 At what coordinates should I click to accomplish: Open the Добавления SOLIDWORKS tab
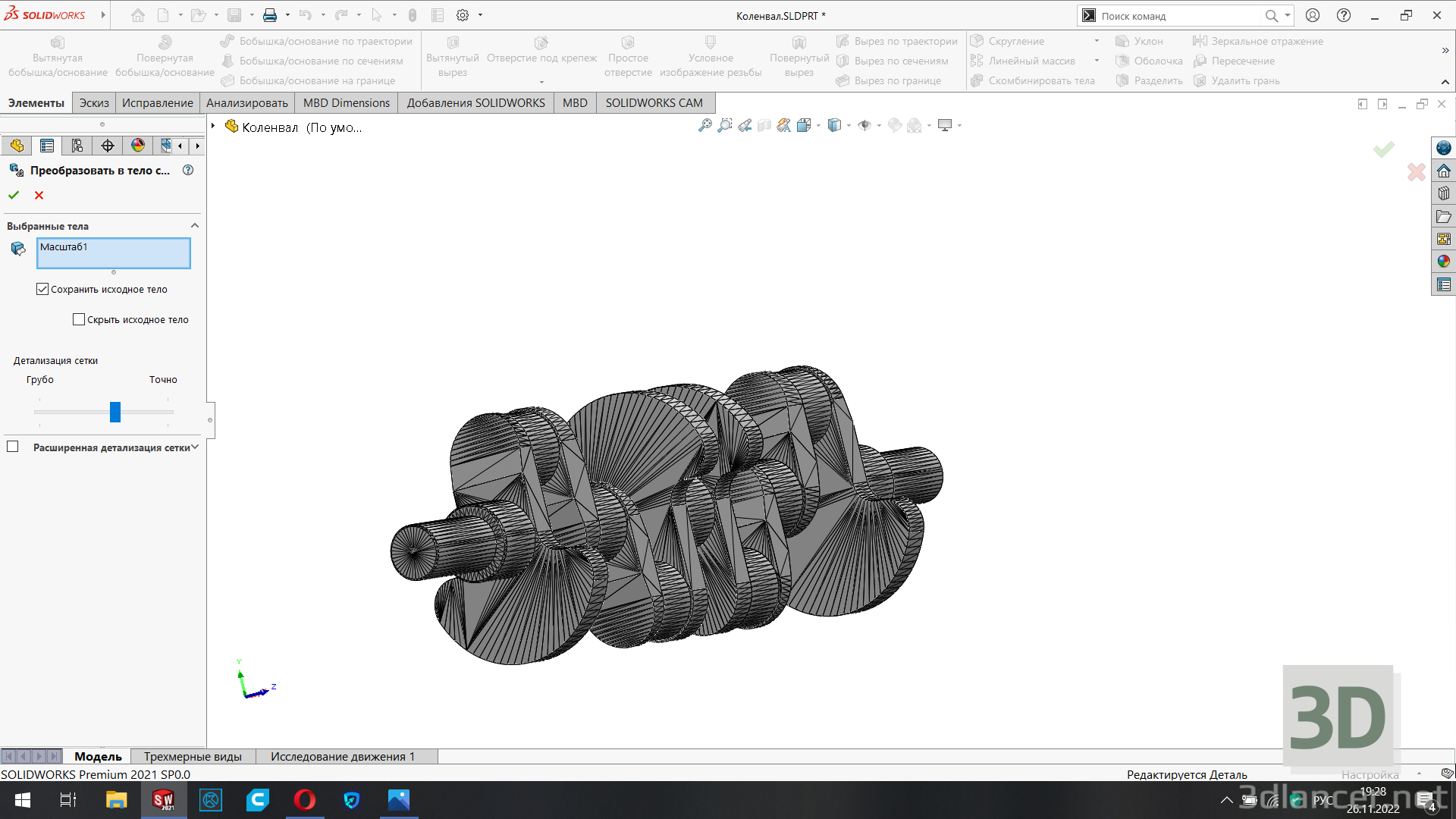pyautogui.click(x=475, y=103)
